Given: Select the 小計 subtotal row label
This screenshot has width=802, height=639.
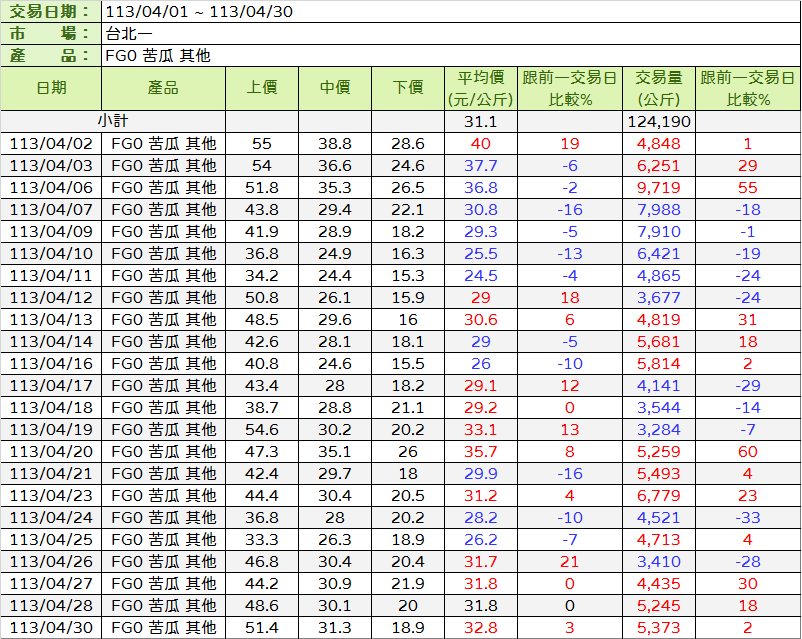Looking at the screenshot, I should pos(112,121).
